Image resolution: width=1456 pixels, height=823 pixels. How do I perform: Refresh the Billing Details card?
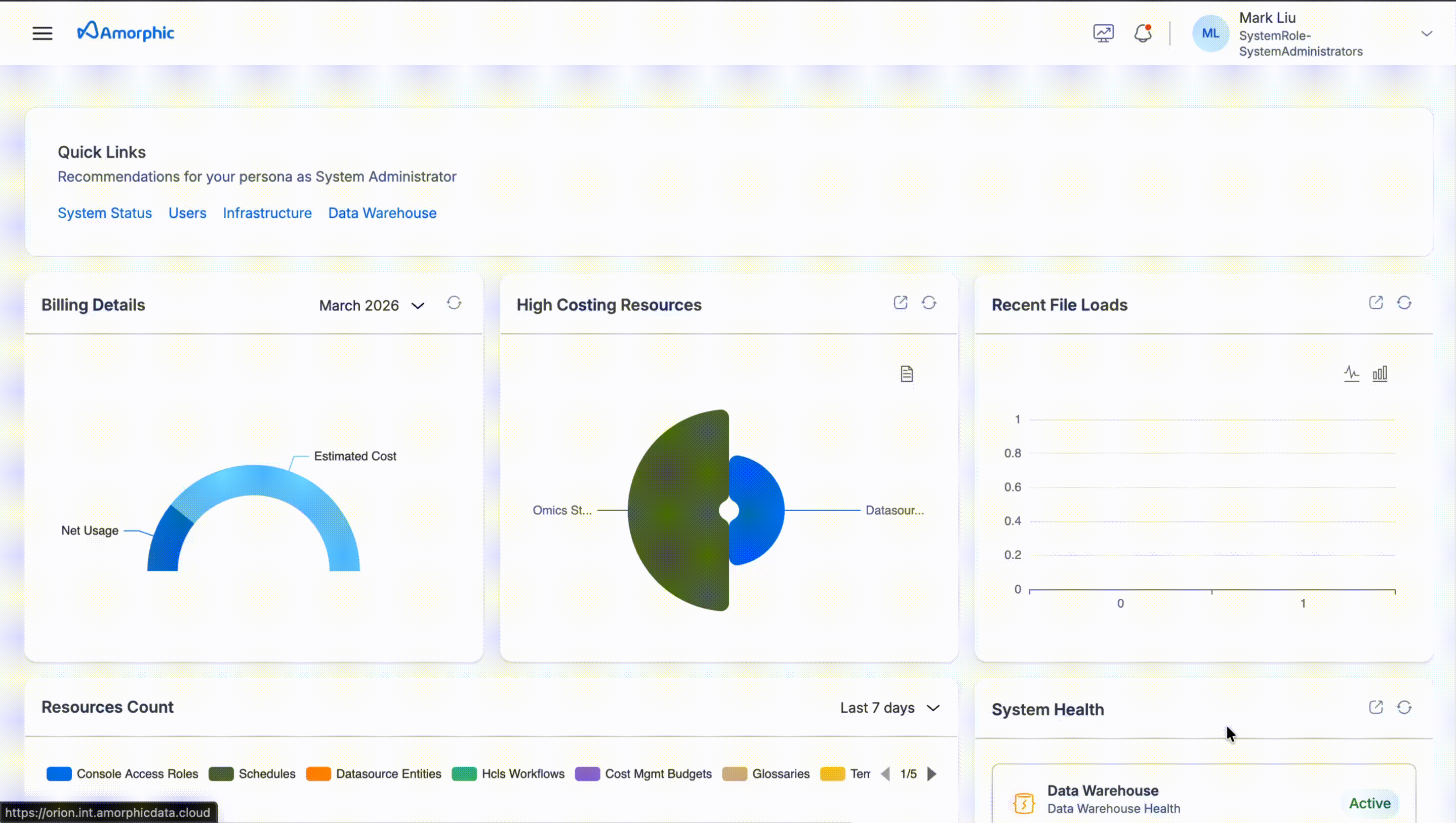(x=454, y=303)
